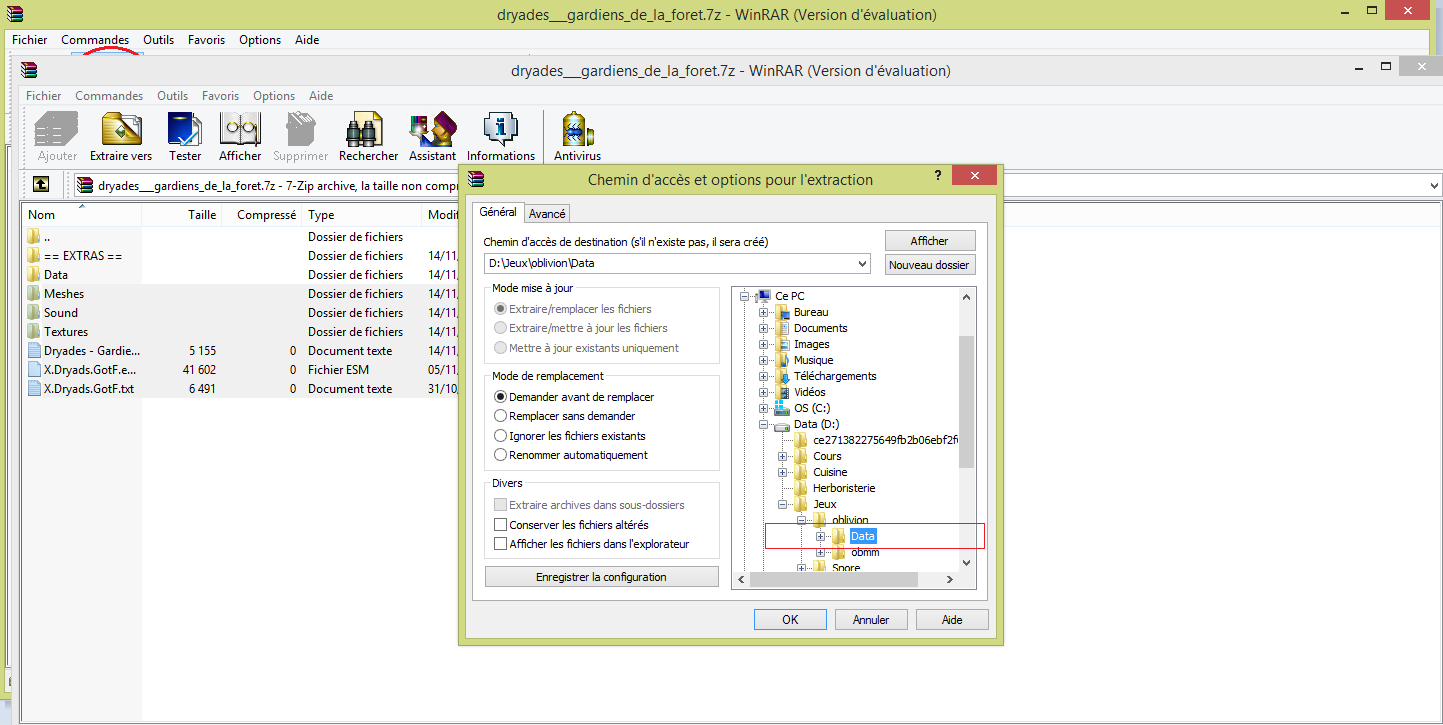This screenshot has width=1443, height=725.
Task: Click the tree scroll down arrow
Action: [x=966, y=563]
